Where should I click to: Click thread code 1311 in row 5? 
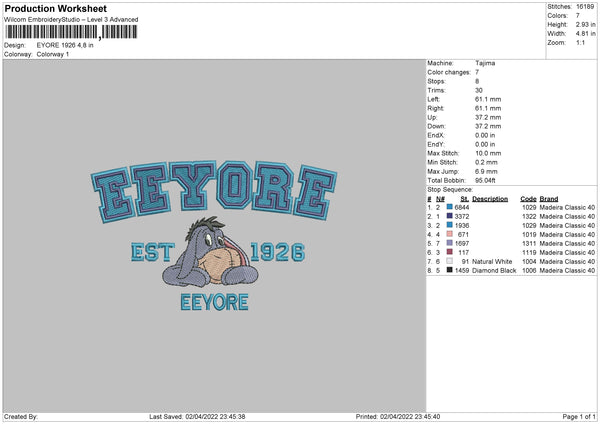coord(529,243)
